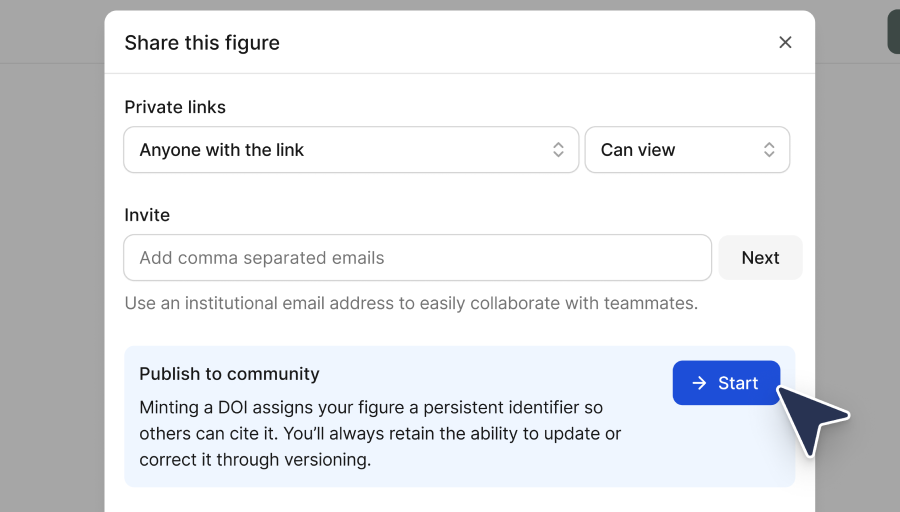Click the Publish to community heading
Image resolution: width=900 pixels, height=512 pixels.
point(229,374)
